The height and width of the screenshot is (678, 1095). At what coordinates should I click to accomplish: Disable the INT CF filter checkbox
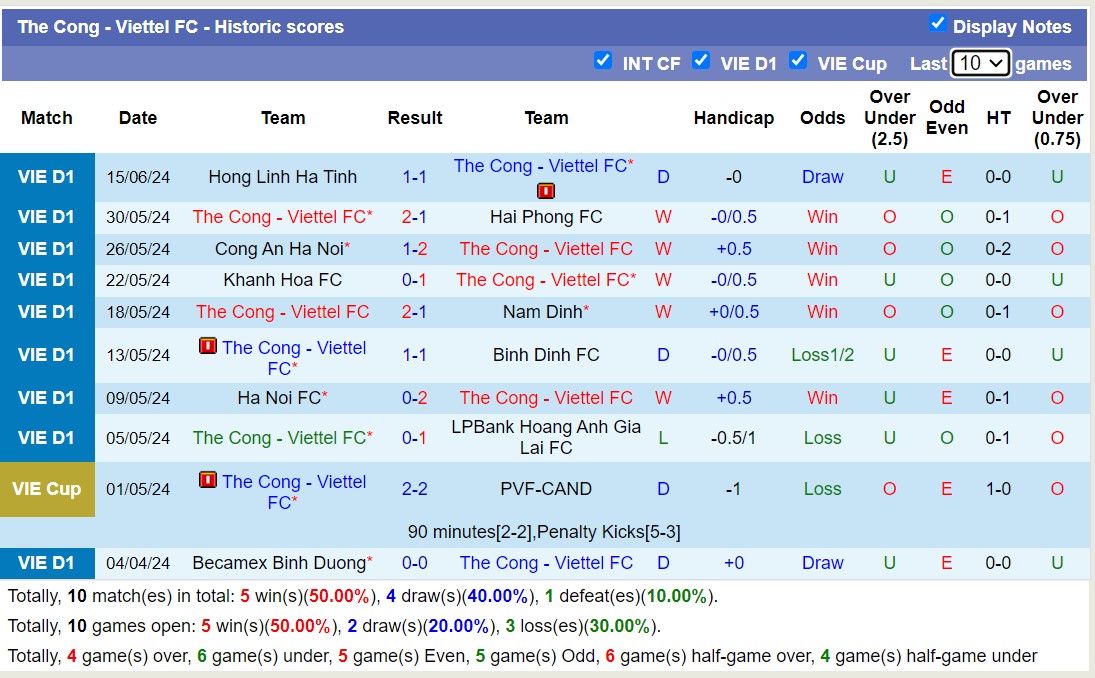tap(604, 61)
